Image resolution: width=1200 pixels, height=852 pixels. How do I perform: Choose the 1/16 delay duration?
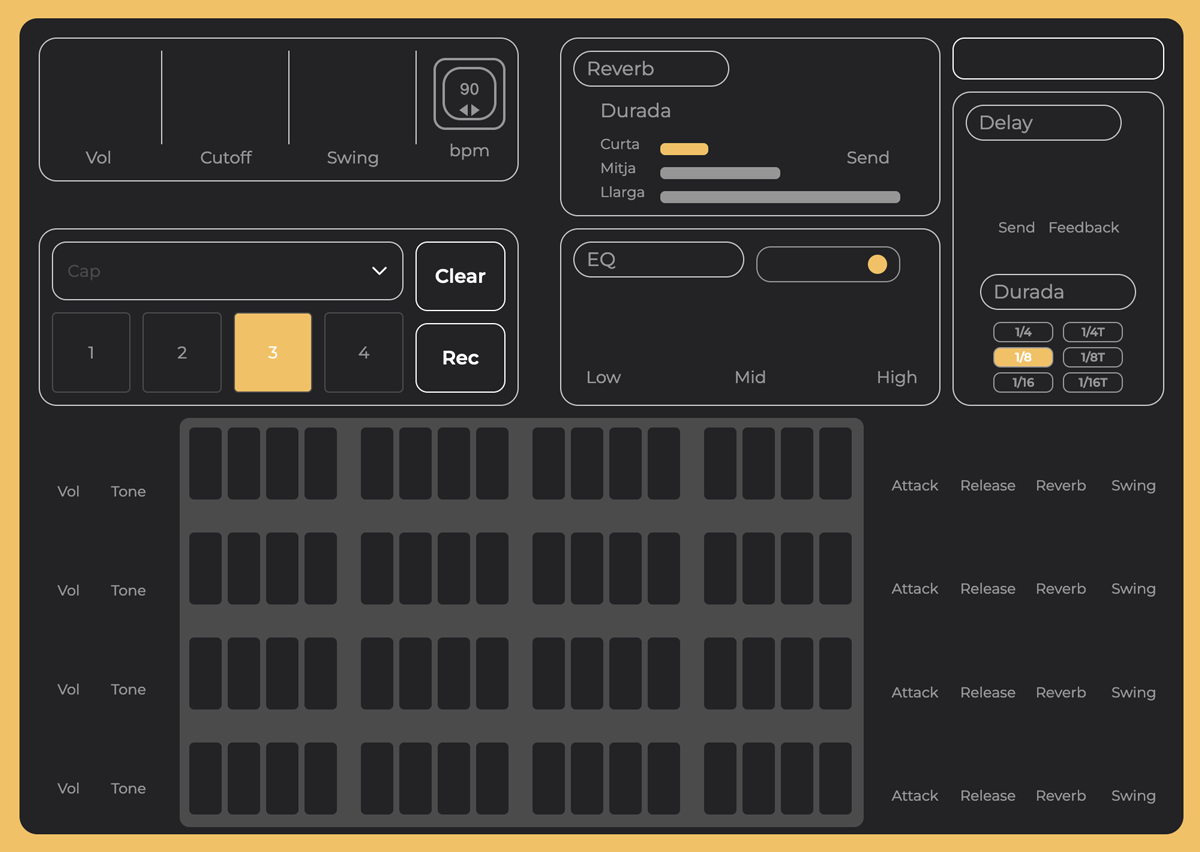pos(1023,382)
